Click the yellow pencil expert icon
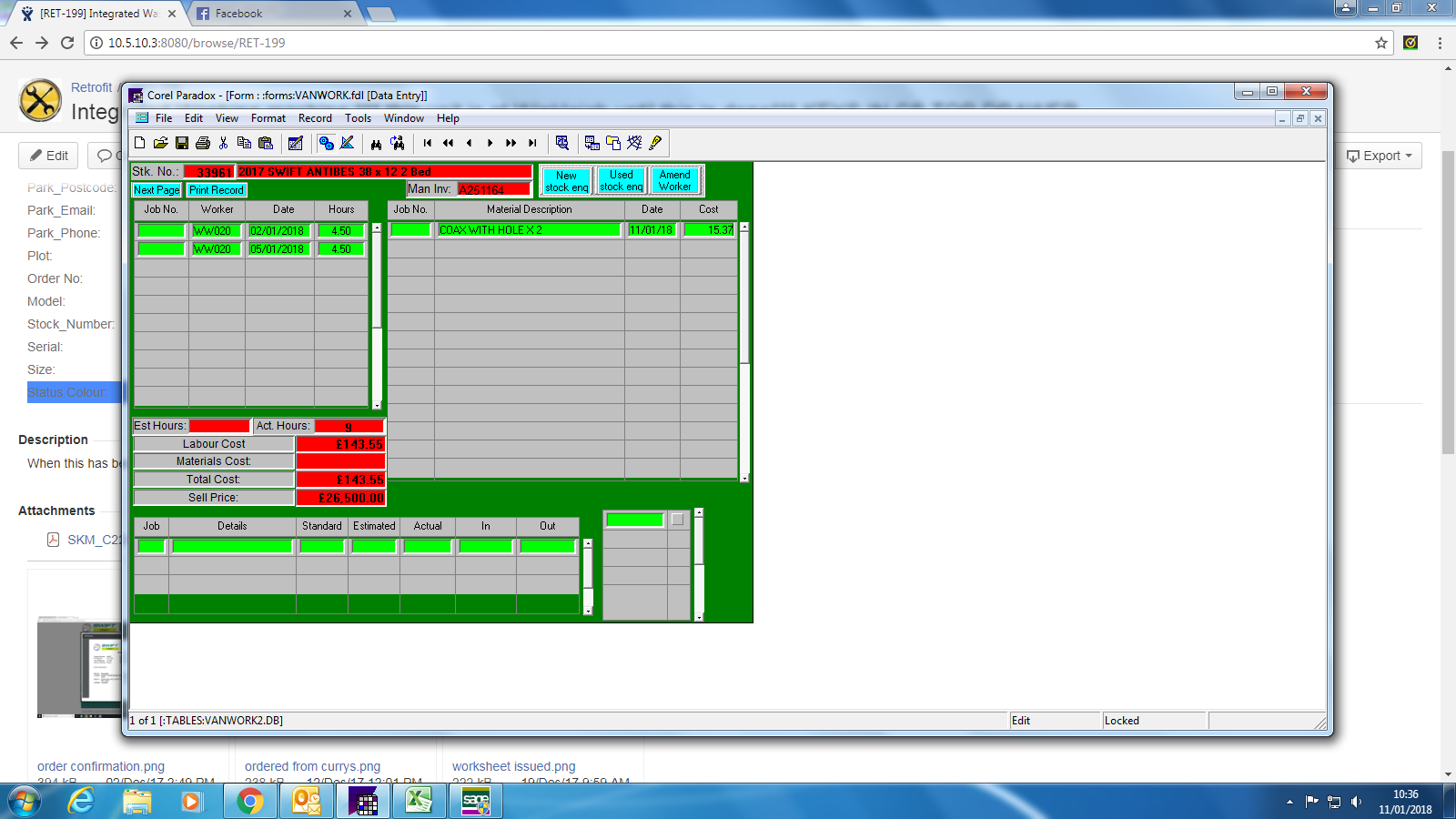 [655, 143]
